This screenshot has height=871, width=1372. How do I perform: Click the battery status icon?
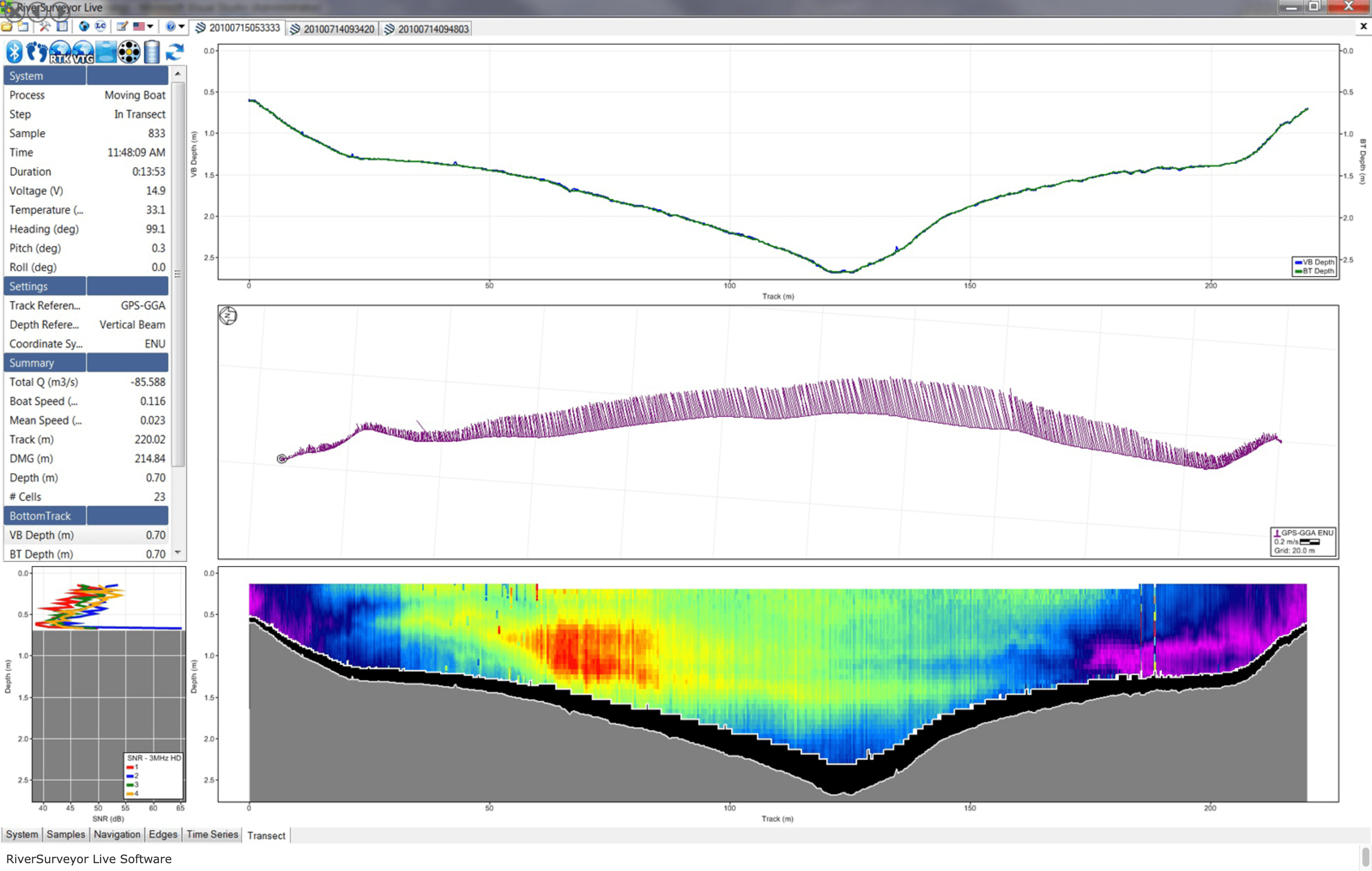(x=152, y=52)
